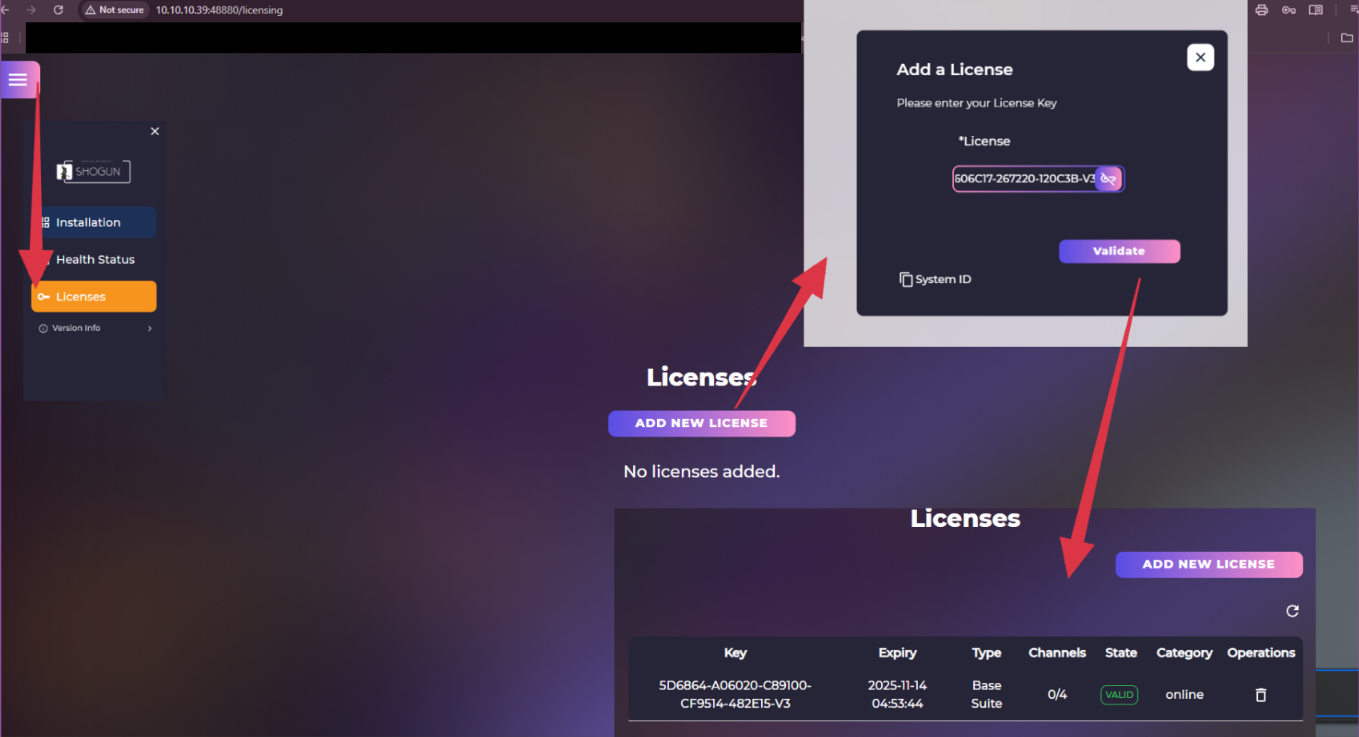Screen dimensions: 1359x737
Task: Click the License key input field
Action: (1023, 179)
